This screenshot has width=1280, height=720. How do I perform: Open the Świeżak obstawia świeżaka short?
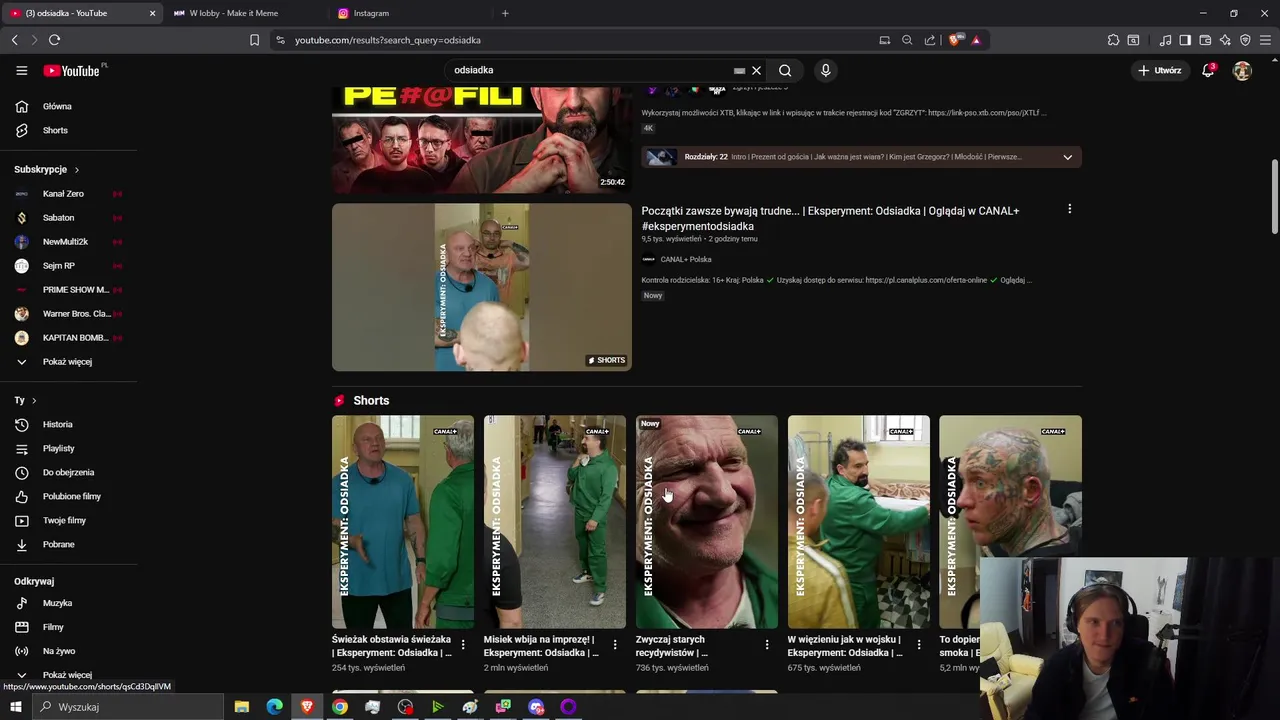(x=403, y=522)
